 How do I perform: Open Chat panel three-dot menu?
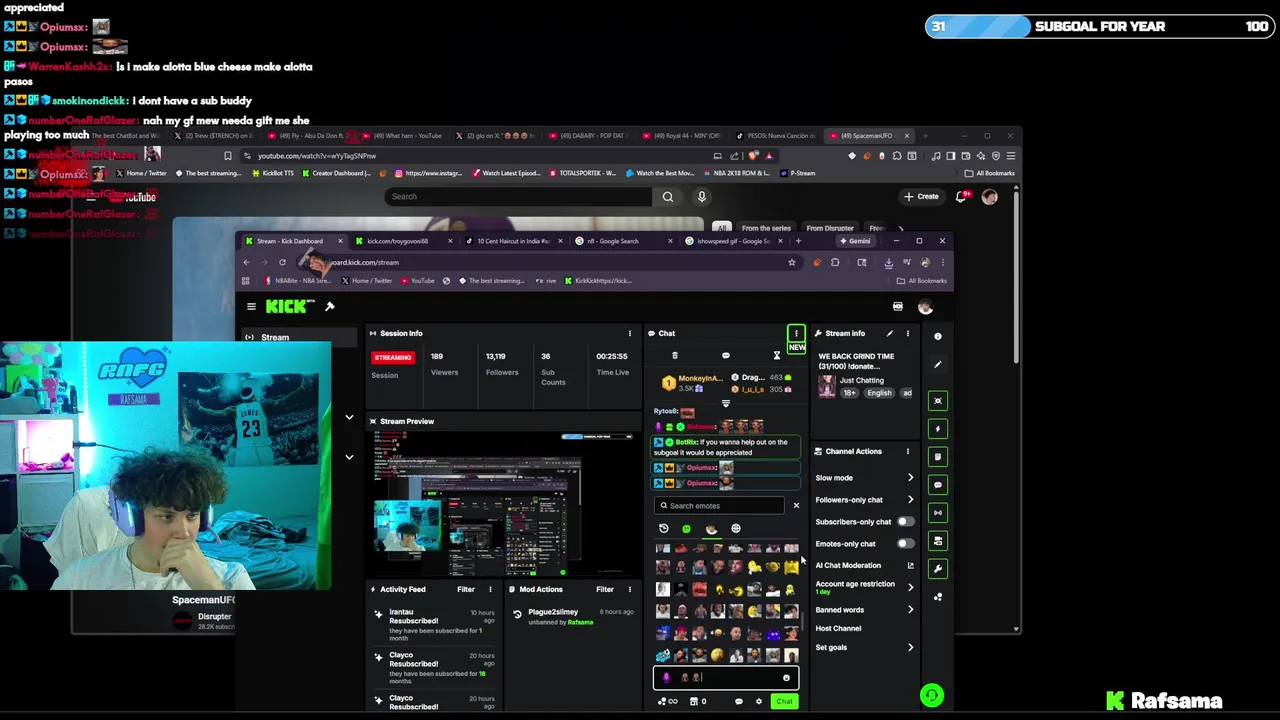pyautogui.click(x=796, y=333)
